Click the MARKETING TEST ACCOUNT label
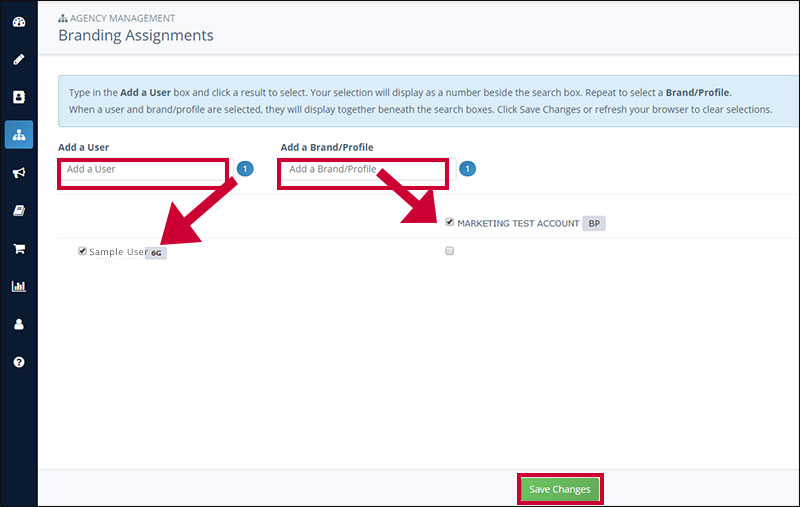The height and width of the screenshot is (507, 800). point(518,223)
